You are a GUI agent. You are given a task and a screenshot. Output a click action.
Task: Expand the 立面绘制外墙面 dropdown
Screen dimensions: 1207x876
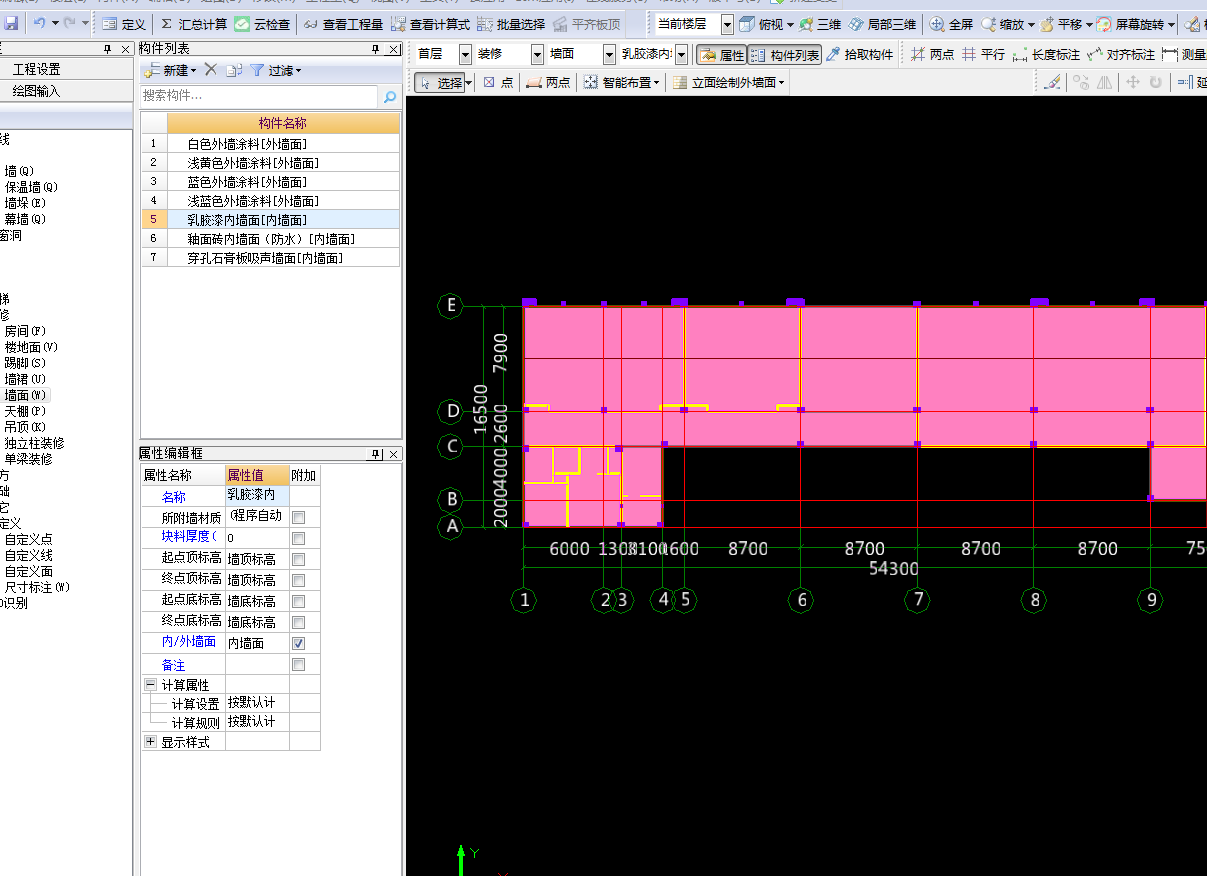click(x=781, y=83)
